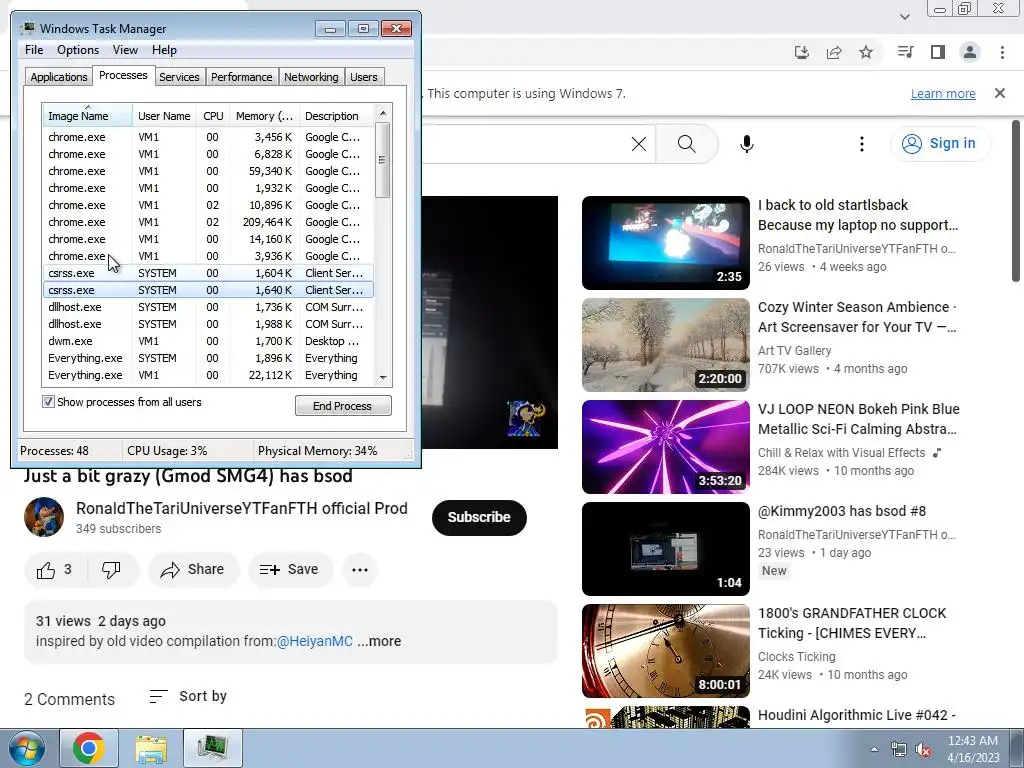Switch to Chrome in the taskbar

click(x=89, y=748)
